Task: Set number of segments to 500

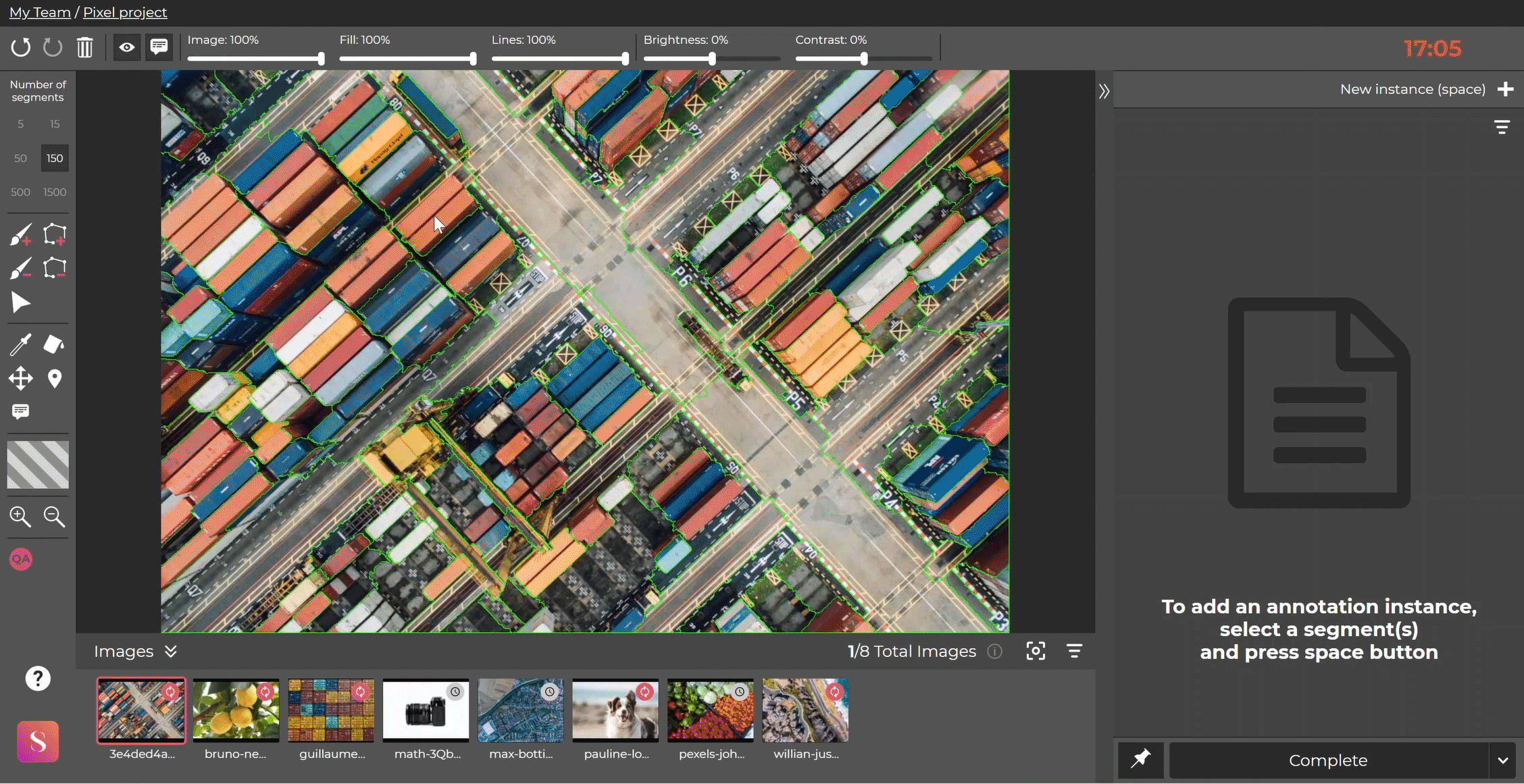Action: [20, 192]
